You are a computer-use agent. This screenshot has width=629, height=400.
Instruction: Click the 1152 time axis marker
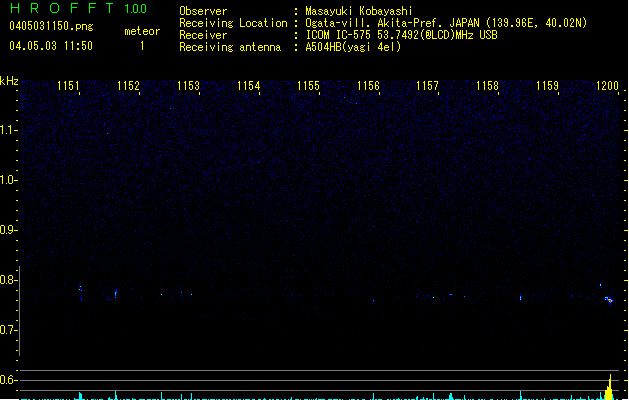[128, 85]
